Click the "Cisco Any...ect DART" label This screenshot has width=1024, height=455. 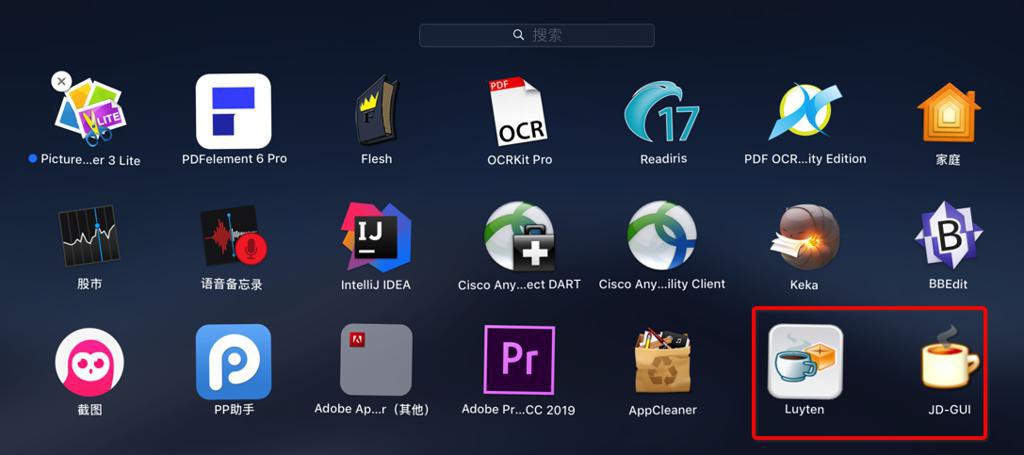click(519, 285)
